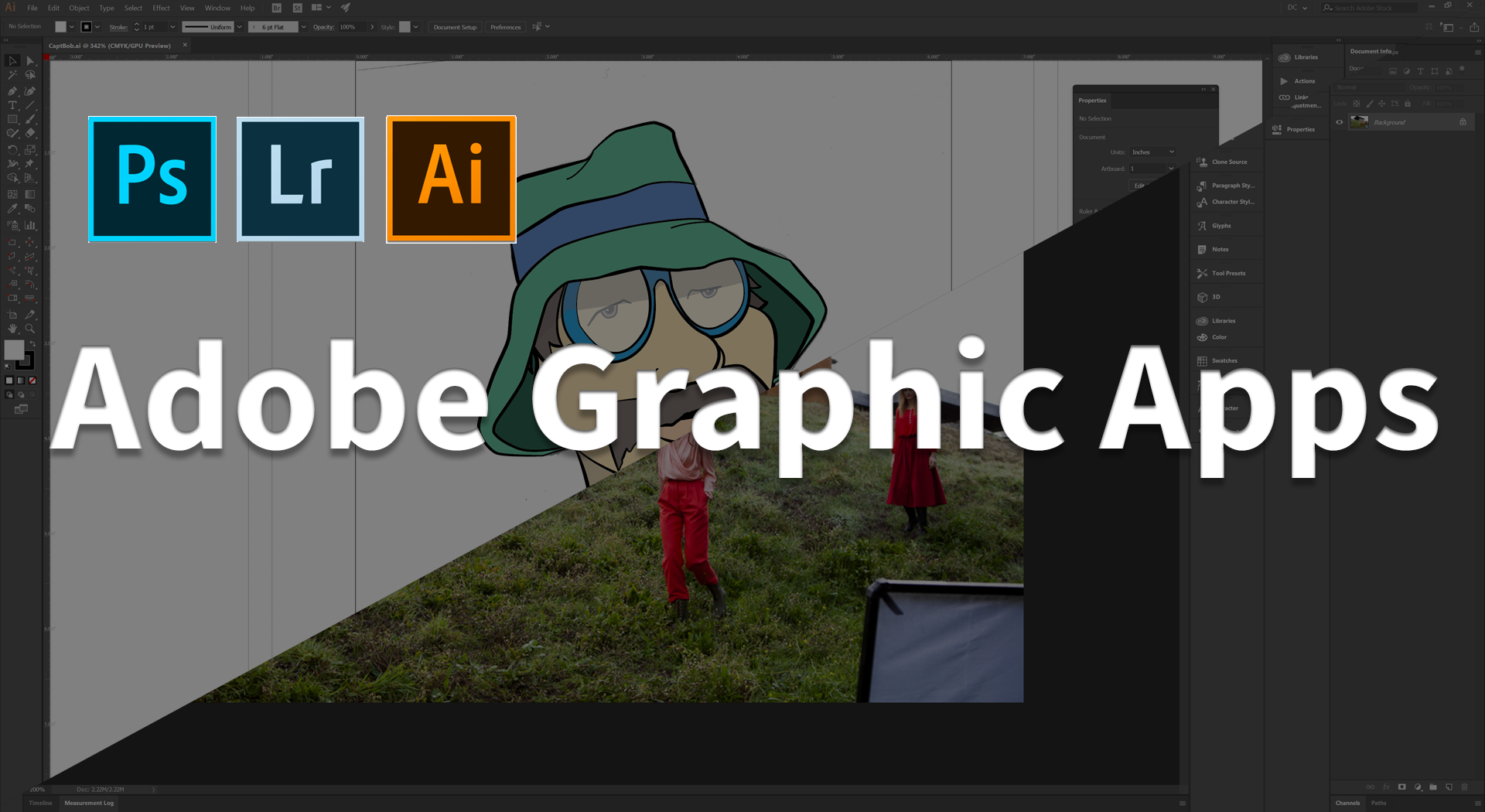Click the Search Adobe Stock field
Viewport: 1485px width, 812px height.
(1370, 8)
